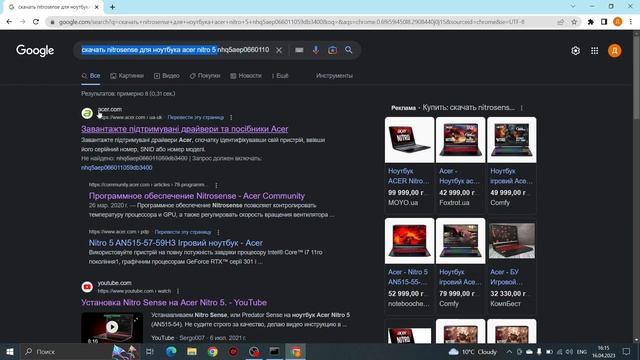
Task: Open Nitrosense Acer Community result
Action: pos(197,196)
